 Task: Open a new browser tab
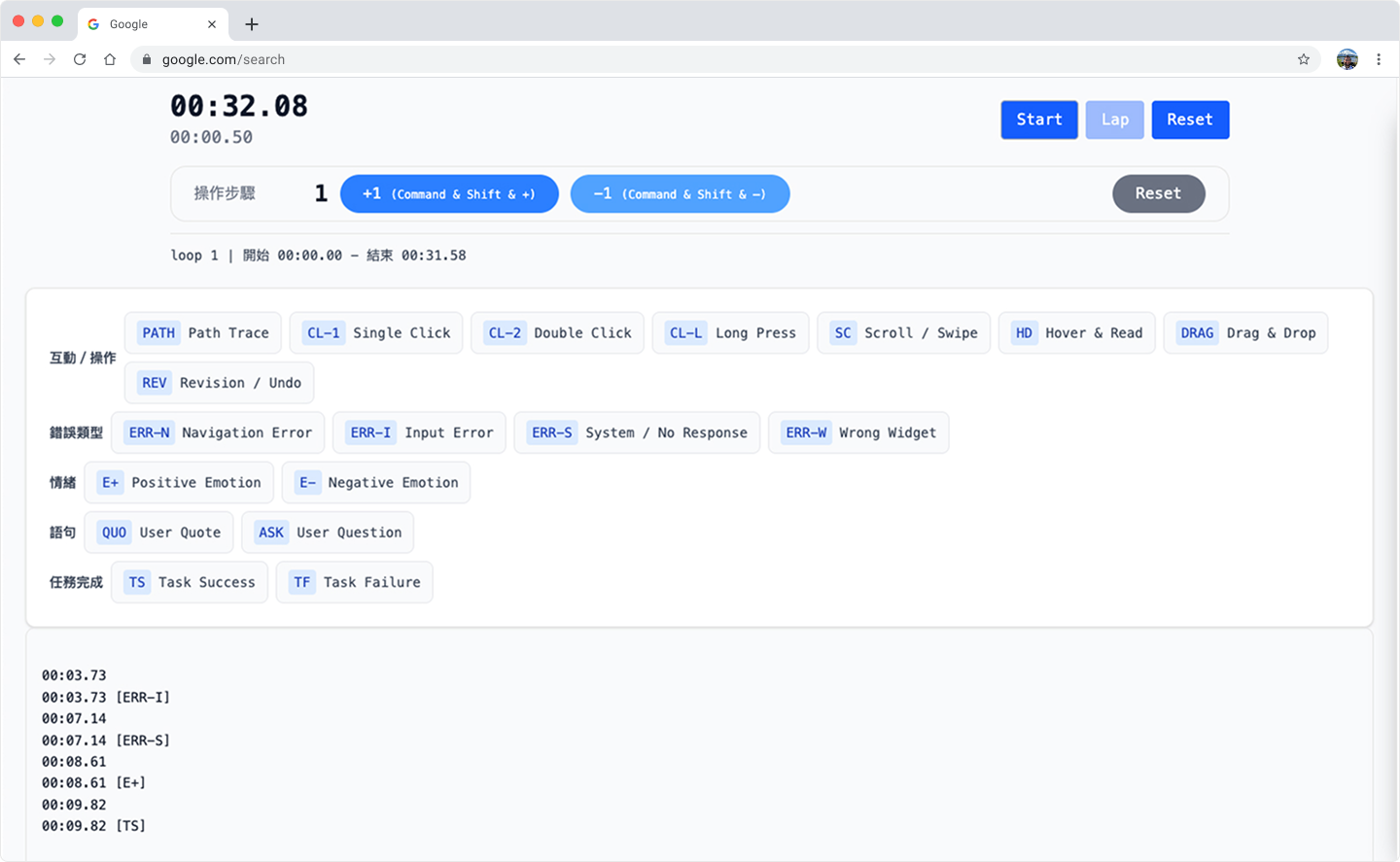251,23
